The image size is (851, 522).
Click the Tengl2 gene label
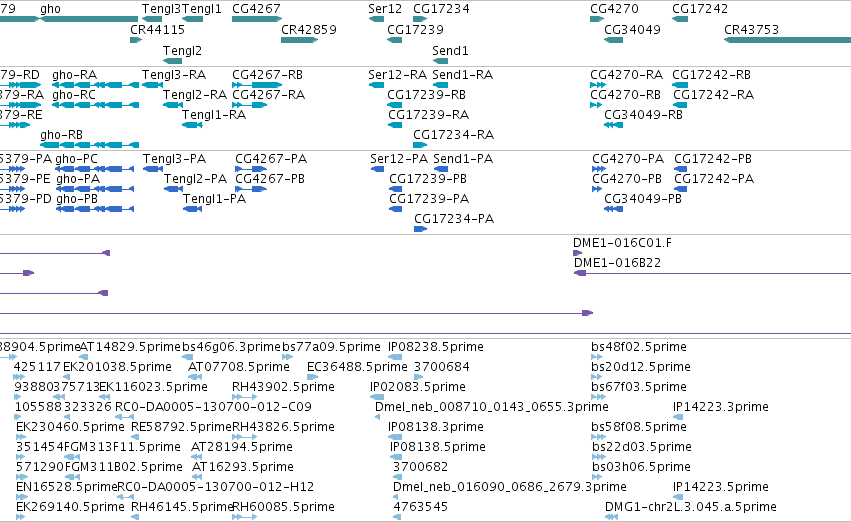tap(182, 51)
